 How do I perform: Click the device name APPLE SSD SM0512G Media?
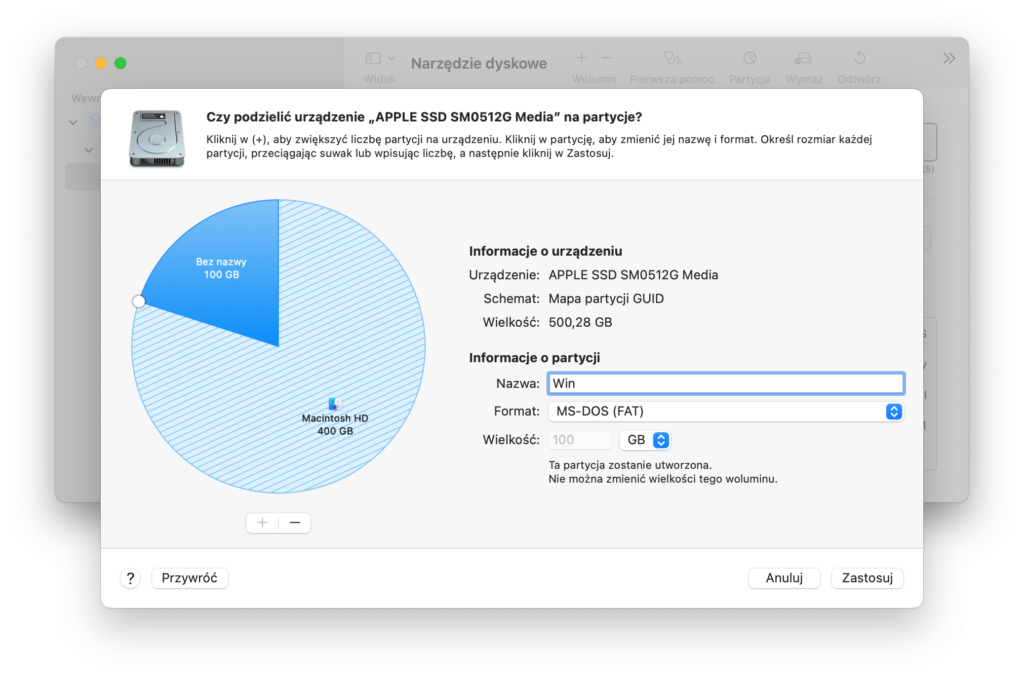pyautogui.click(x=633, y=275)
